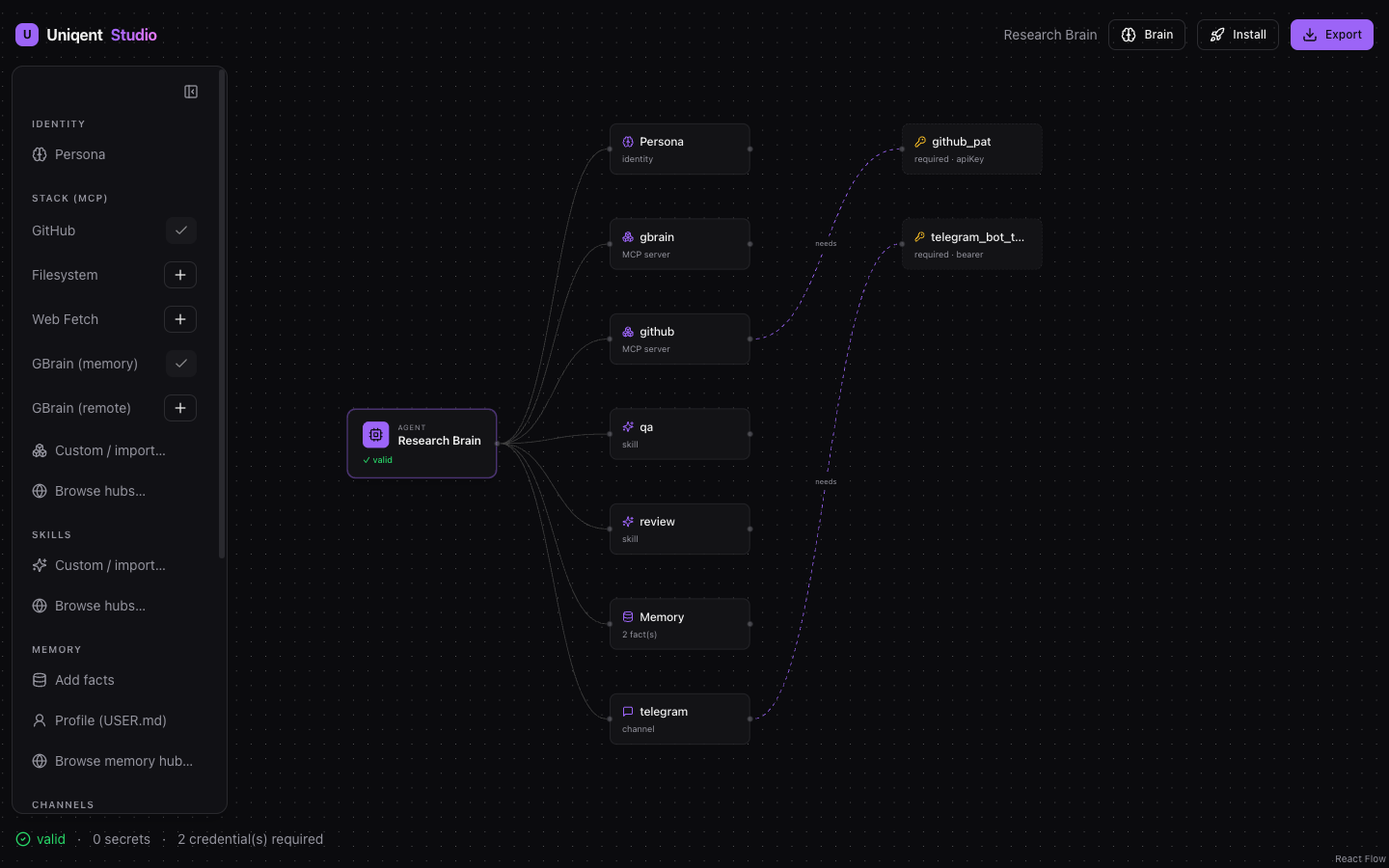This screenshot has width=1389, height=868.
Task: Click the Uniqent logo icon
Action: pos(27,35)
